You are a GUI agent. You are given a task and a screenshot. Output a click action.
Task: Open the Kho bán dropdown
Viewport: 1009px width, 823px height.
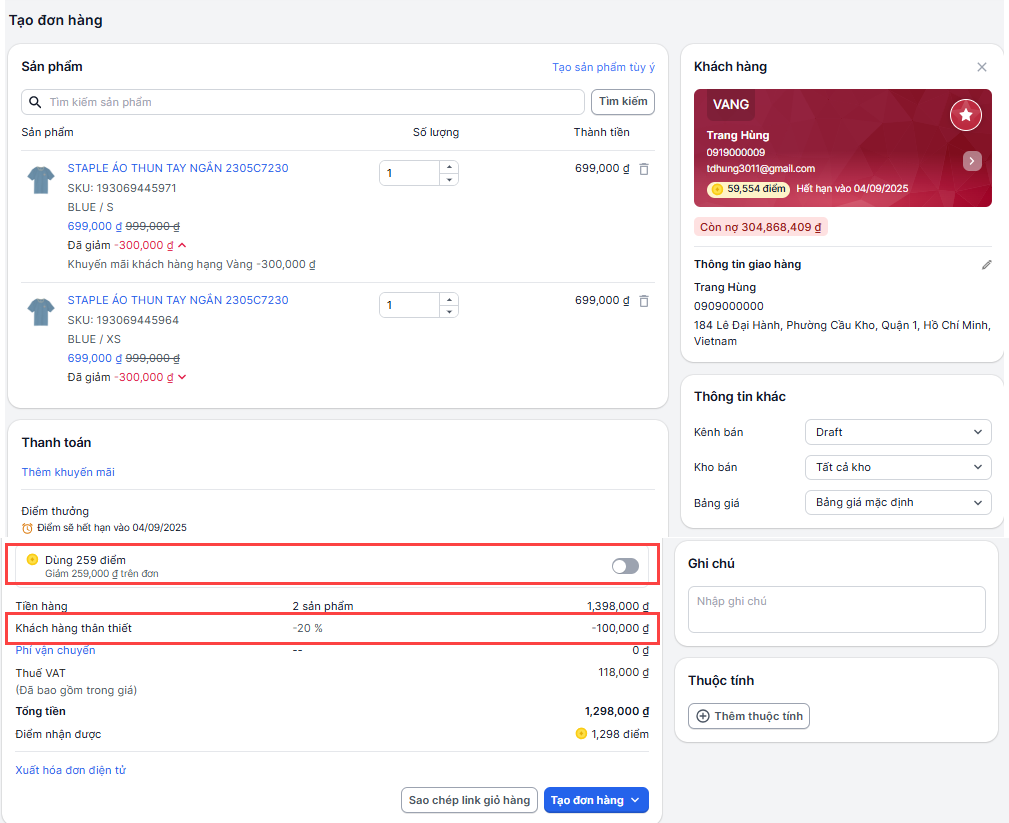coord(897,467)
